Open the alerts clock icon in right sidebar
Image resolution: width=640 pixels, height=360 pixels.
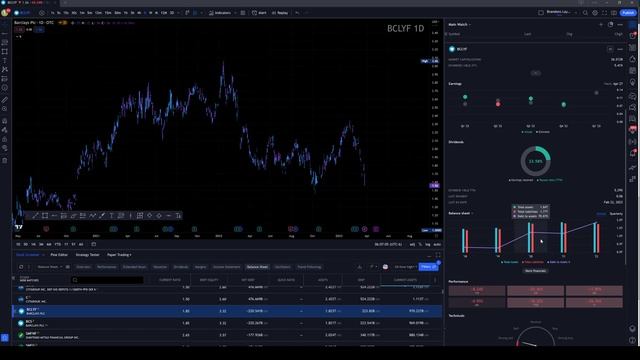(x=633, y=36)
